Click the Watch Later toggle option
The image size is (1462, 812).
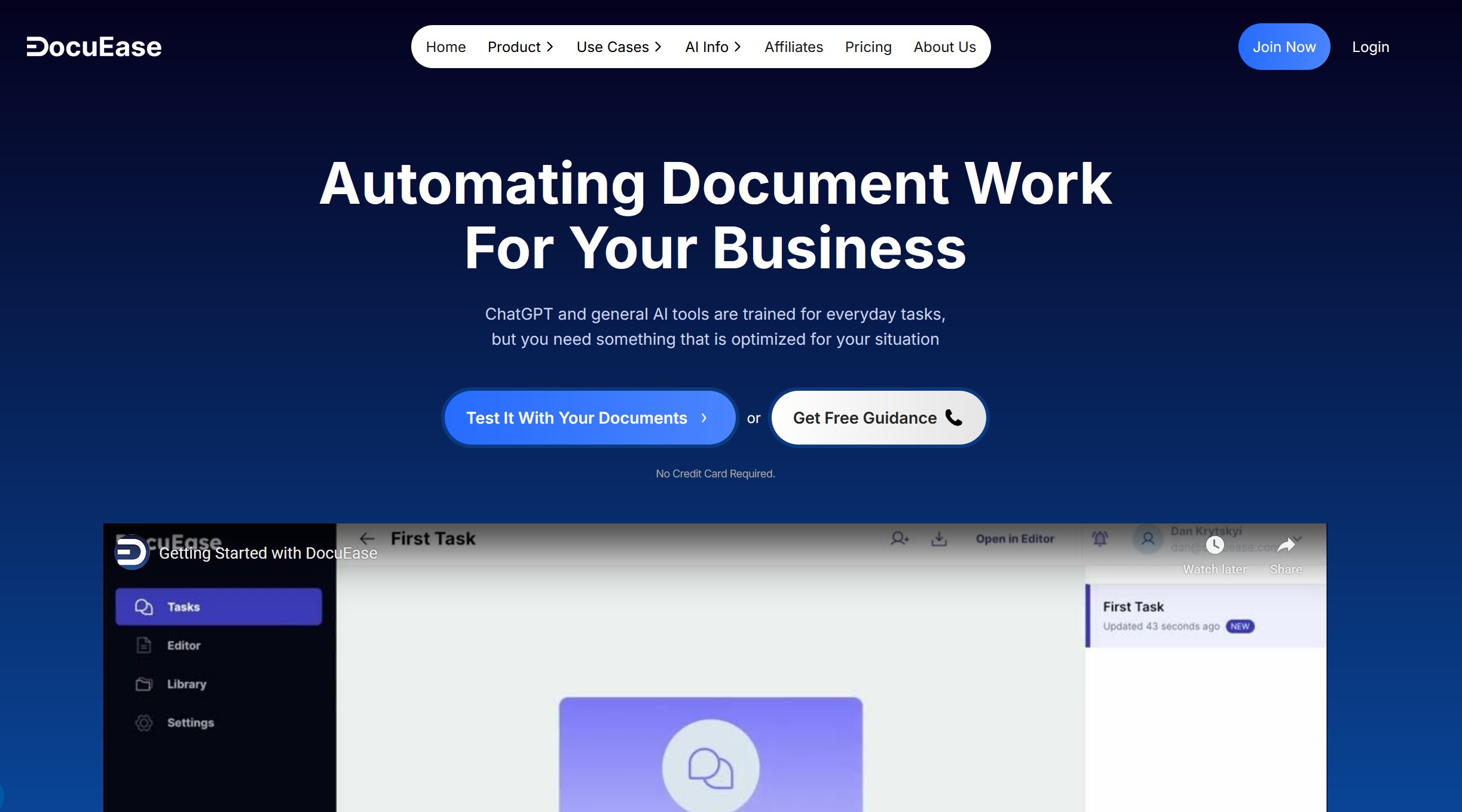(1215, 545)
